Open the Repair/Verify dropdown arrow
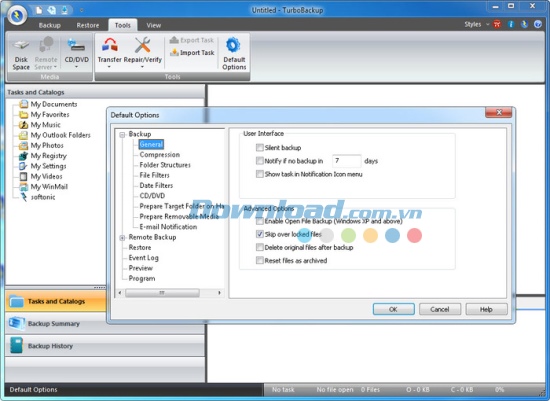Screen dimensions: 550x401 coord(142,67)
